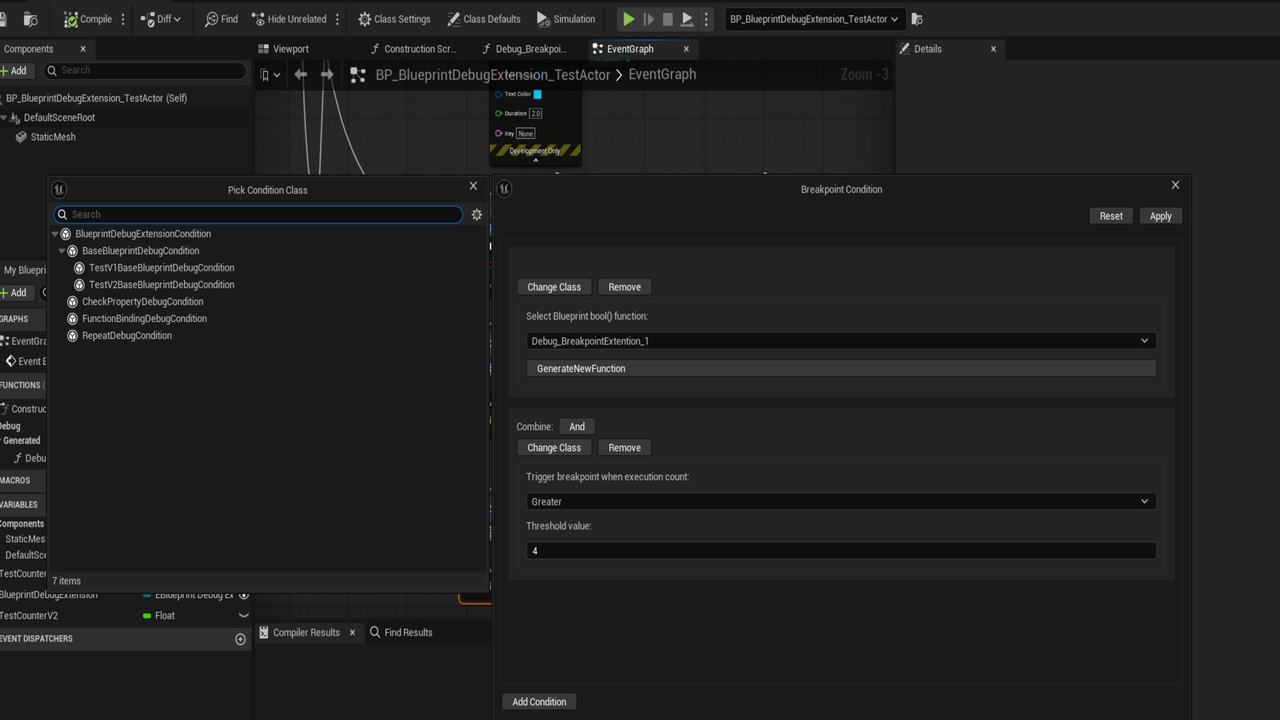
Task: Go back in graph navigation history
Action: tap(300, 74)
